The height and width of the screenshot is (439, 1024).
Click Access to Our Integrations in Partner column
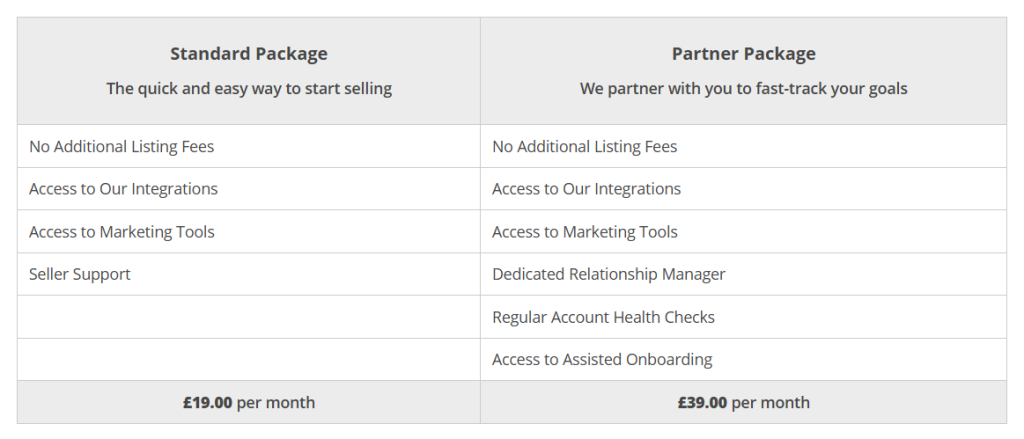click(586, 189)
